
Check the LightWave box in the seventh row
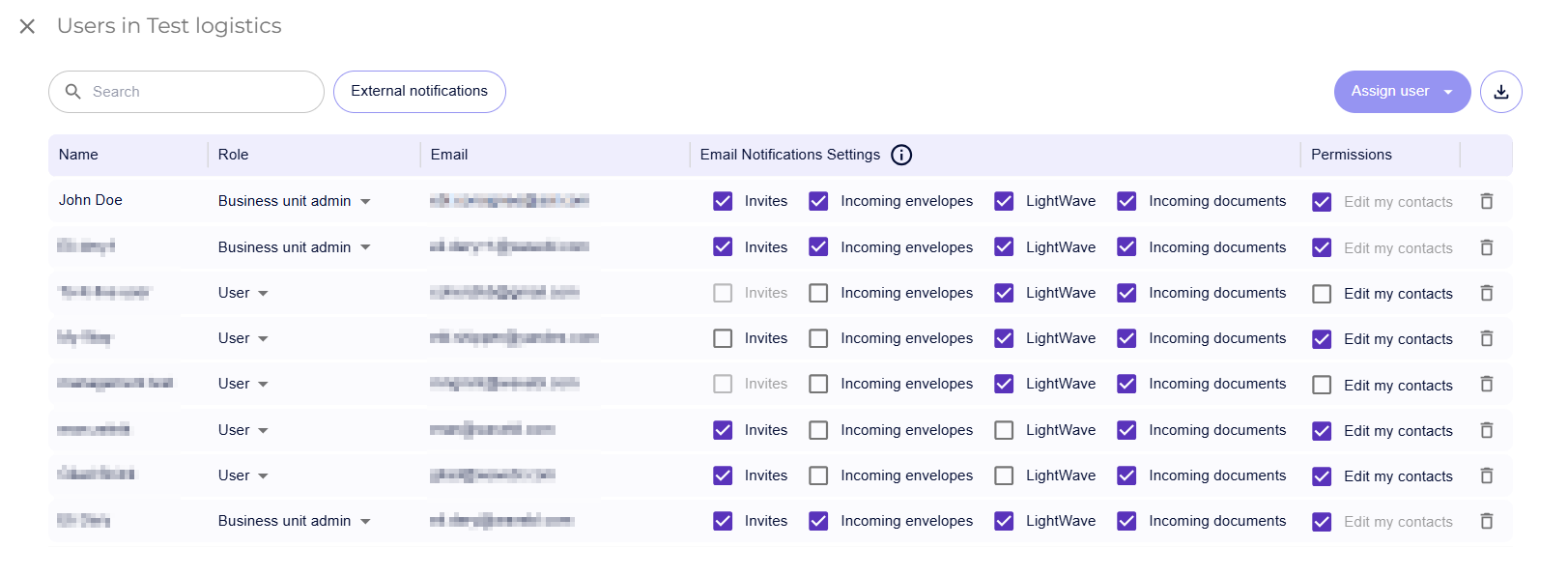click(x=1004, y=475)
